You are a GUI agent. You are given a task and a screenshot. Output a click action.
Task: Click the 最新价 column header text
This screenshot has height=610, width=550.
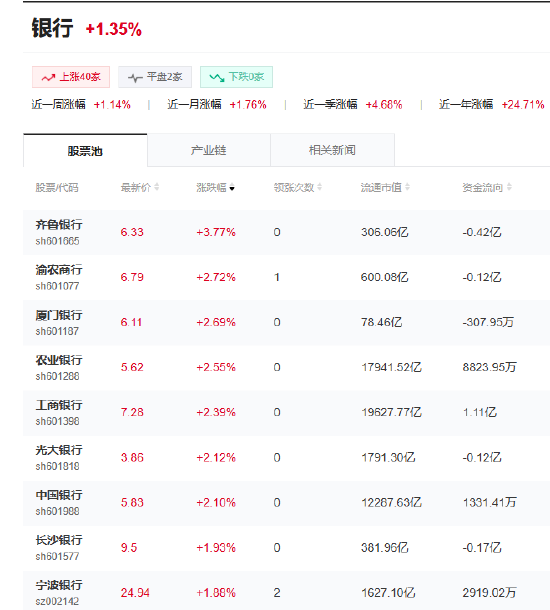135,188
